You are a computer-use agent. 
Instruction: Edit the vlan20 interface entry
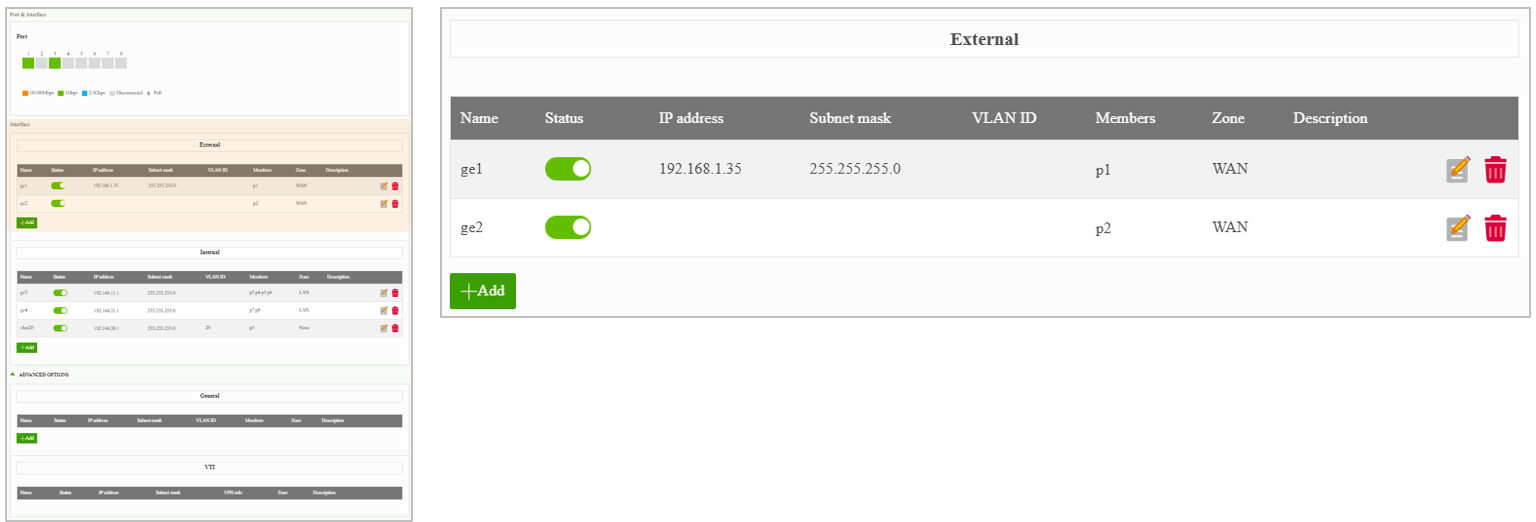point(384,328)
